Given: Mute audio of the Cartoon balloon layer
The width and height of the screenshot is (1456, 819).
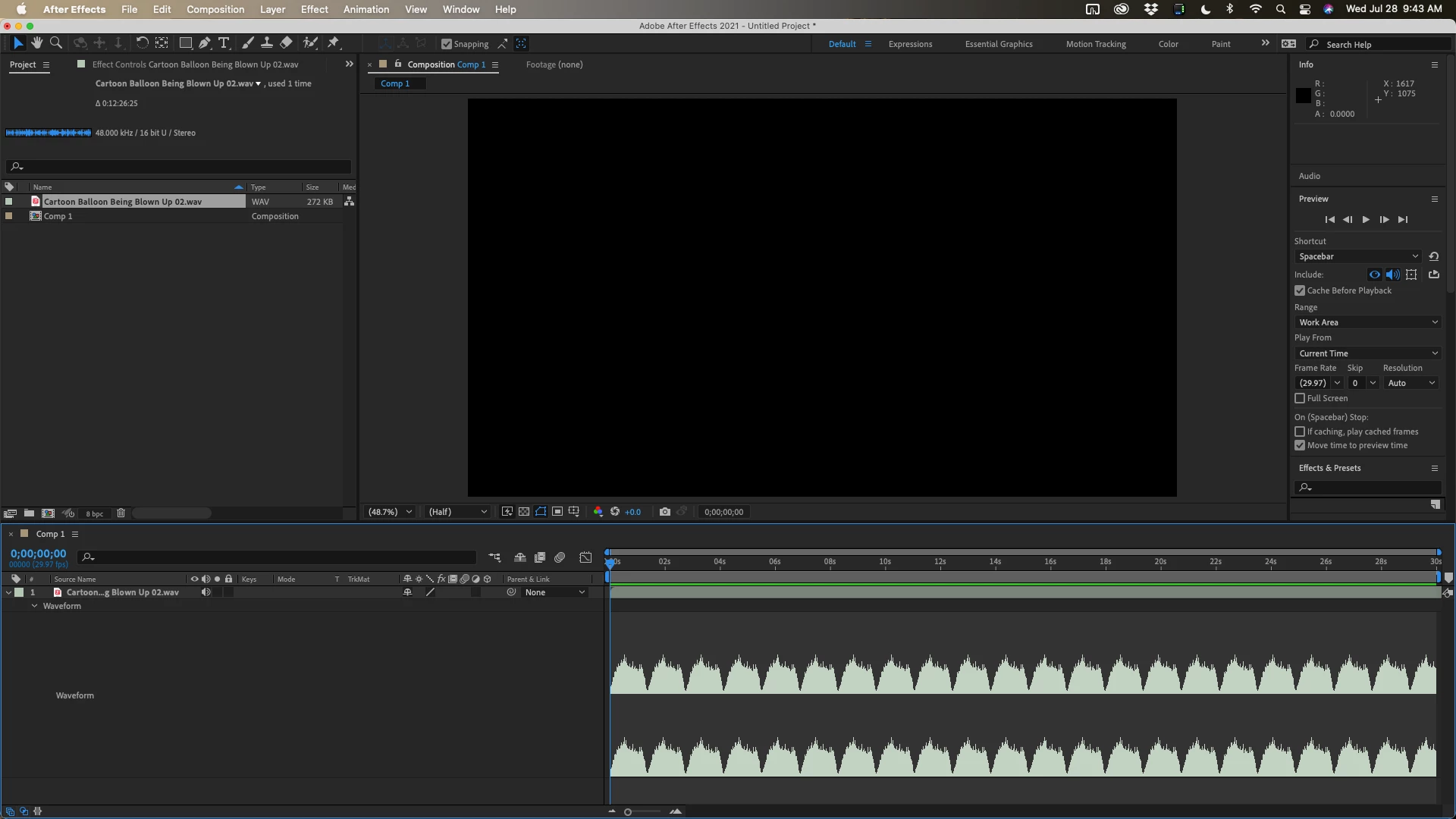Looking at the screenshot, I should (206, 592).
